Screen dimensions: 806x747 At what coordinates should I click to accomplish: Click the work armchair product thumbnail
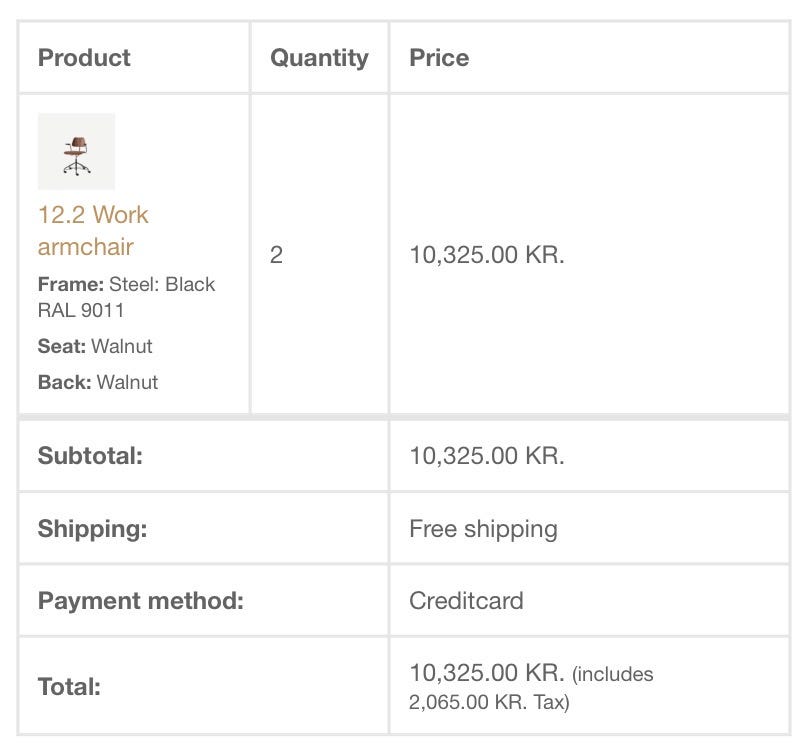click(x=76, y=151)
